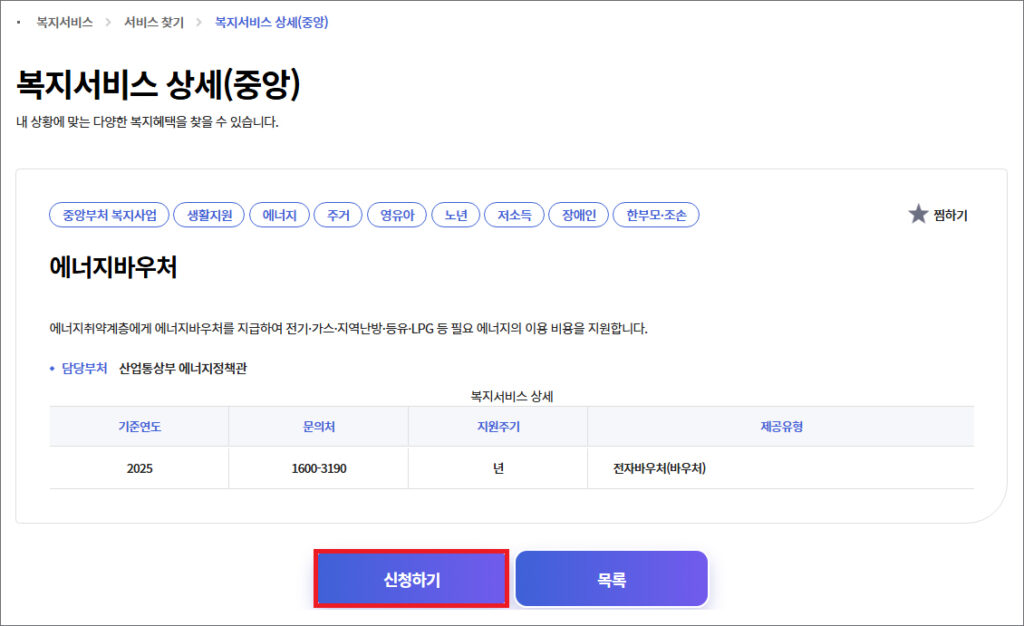Pick the 저소득 tag

(x=514, y=215)
